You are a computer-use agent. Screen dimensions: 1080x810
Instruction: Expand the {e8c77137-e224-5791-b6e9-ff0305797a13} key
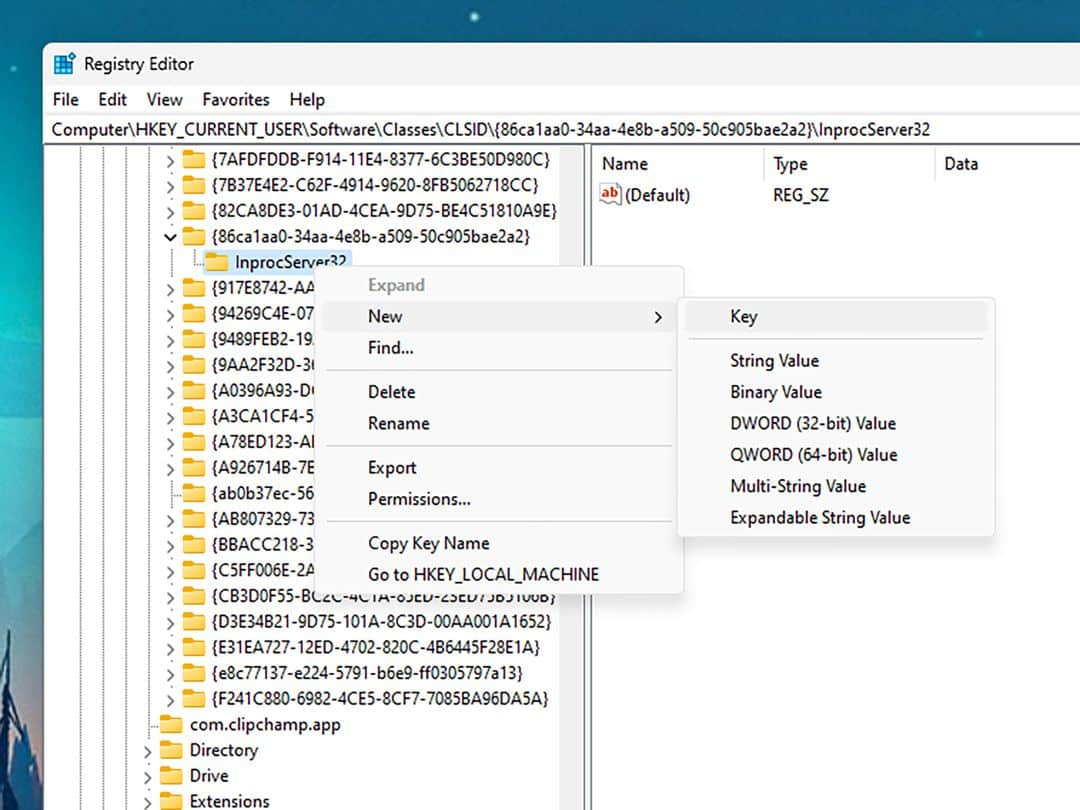point(170,674)
